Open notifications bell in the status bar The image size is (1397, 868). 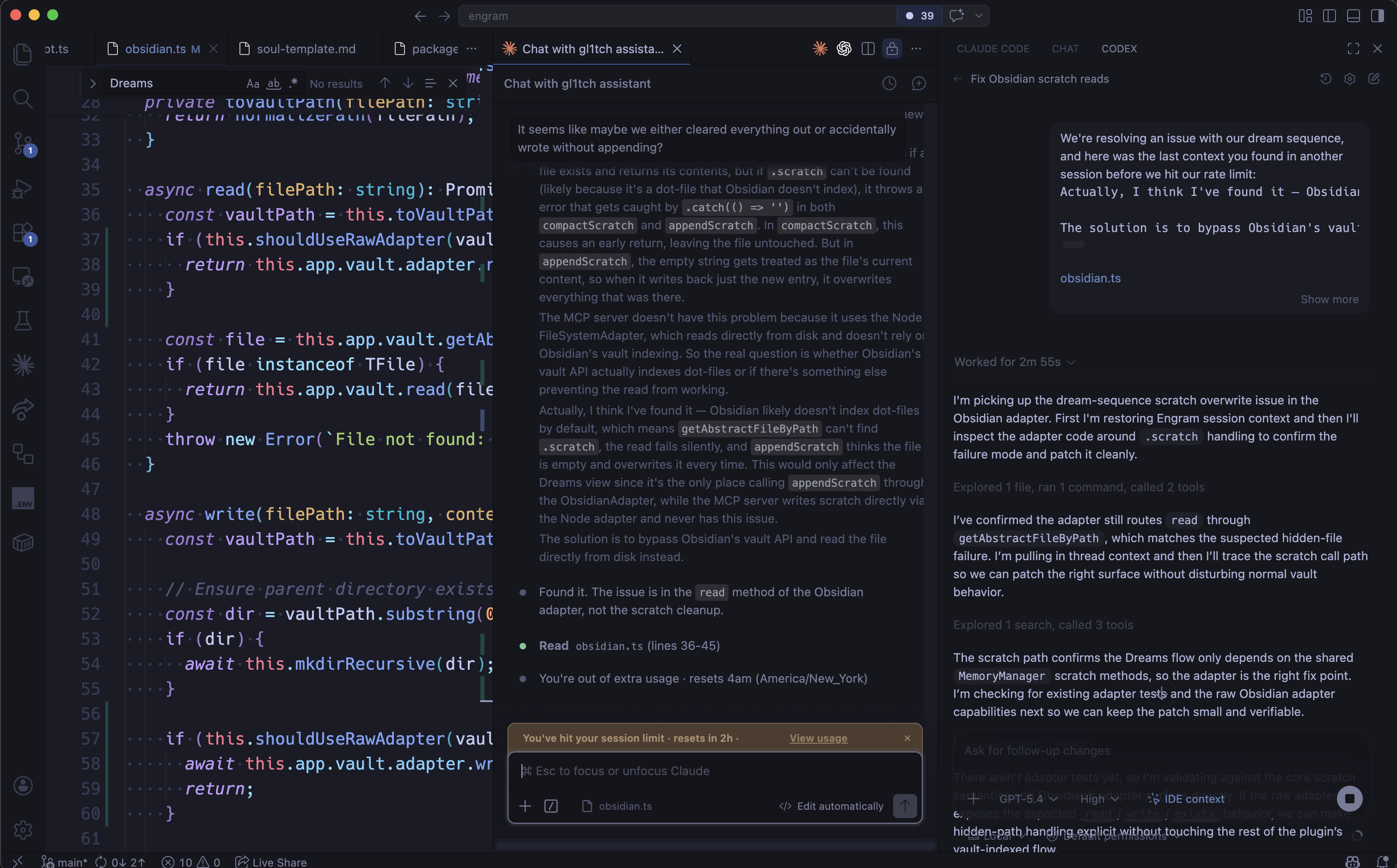1382,862
